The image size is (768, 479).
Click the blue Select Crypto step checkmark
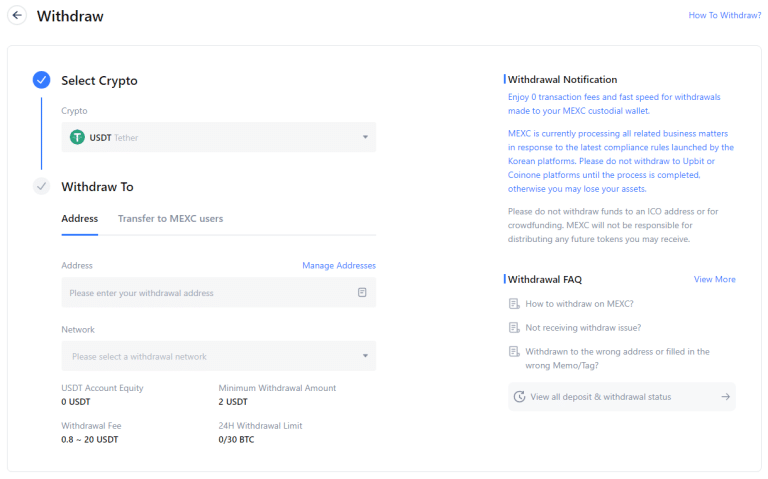[42, 80]
